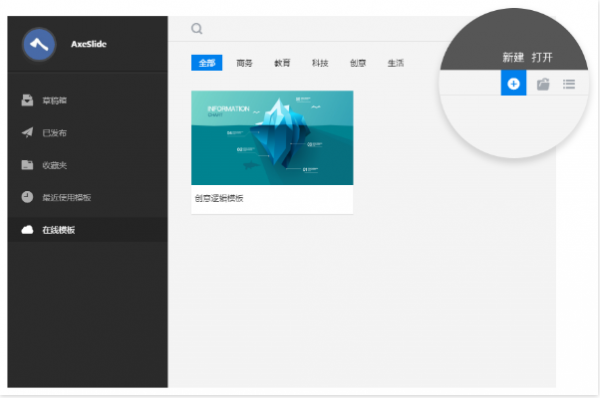Switch to the 商务 category tab
Image resolution: width=600 pixels, height=398 pixels.
(x=244, y=63)
